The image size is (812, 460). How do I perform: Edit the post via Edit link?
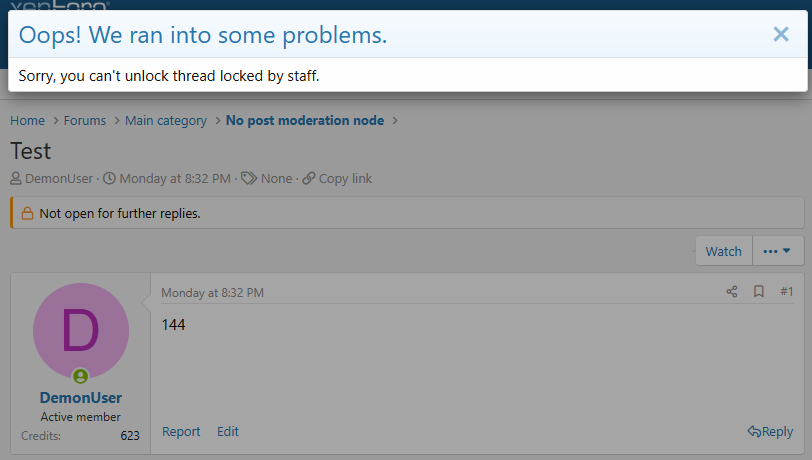click(228, 432)
